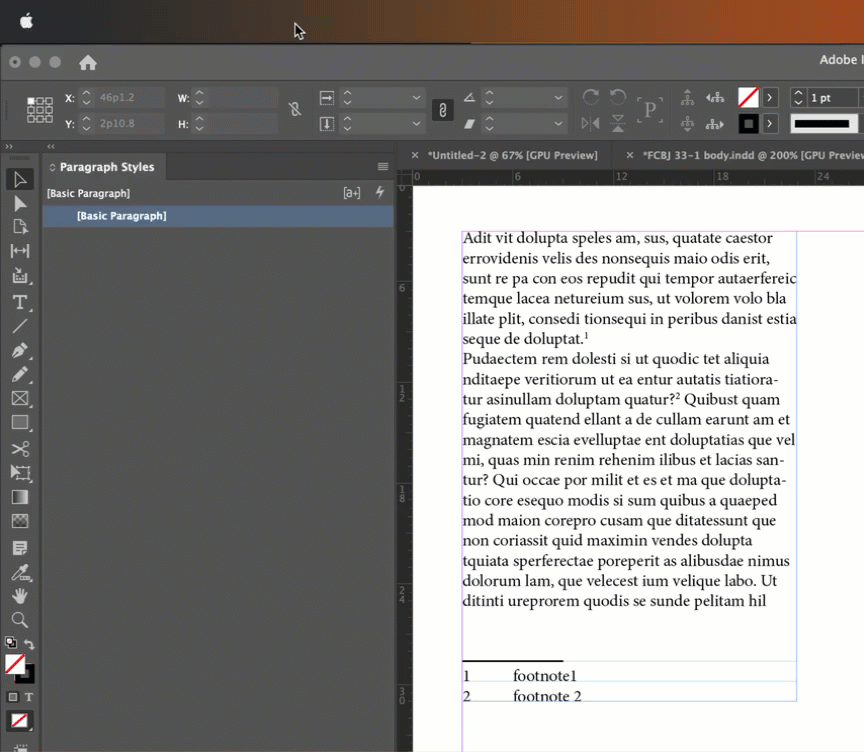Select the Free Transform tool

20,473
